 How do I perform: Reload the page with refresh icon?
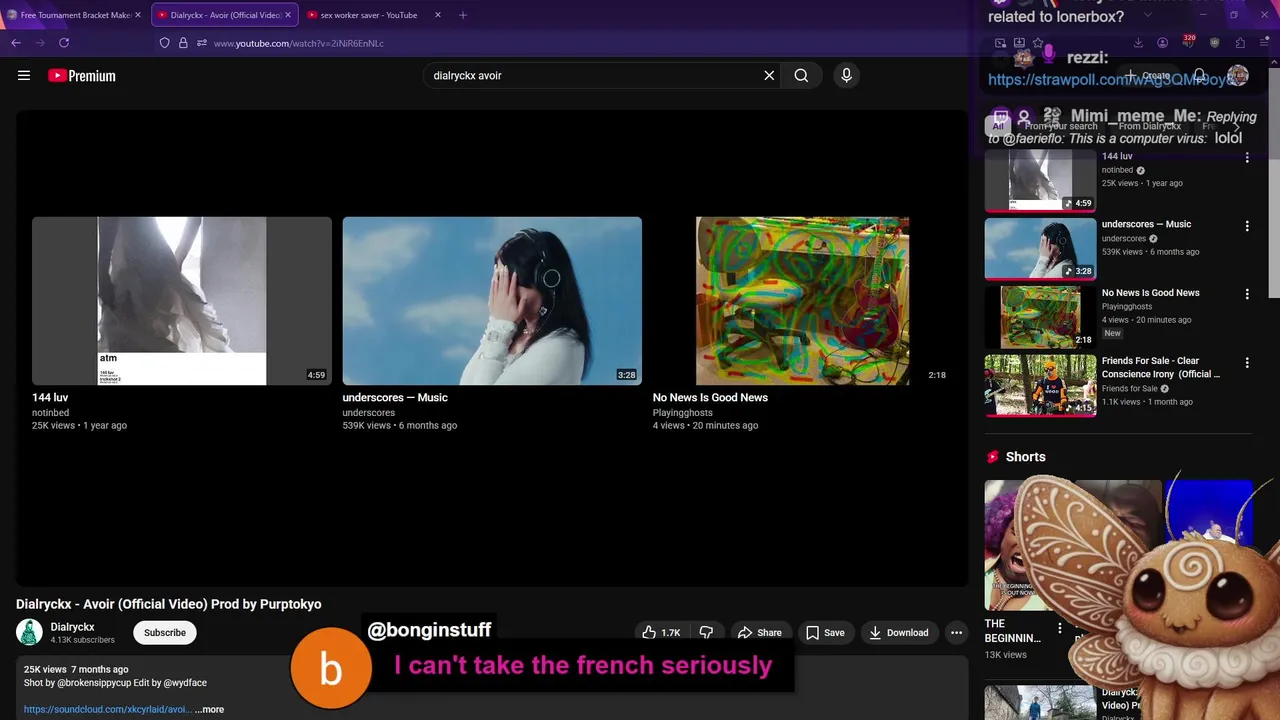(64, 43)
